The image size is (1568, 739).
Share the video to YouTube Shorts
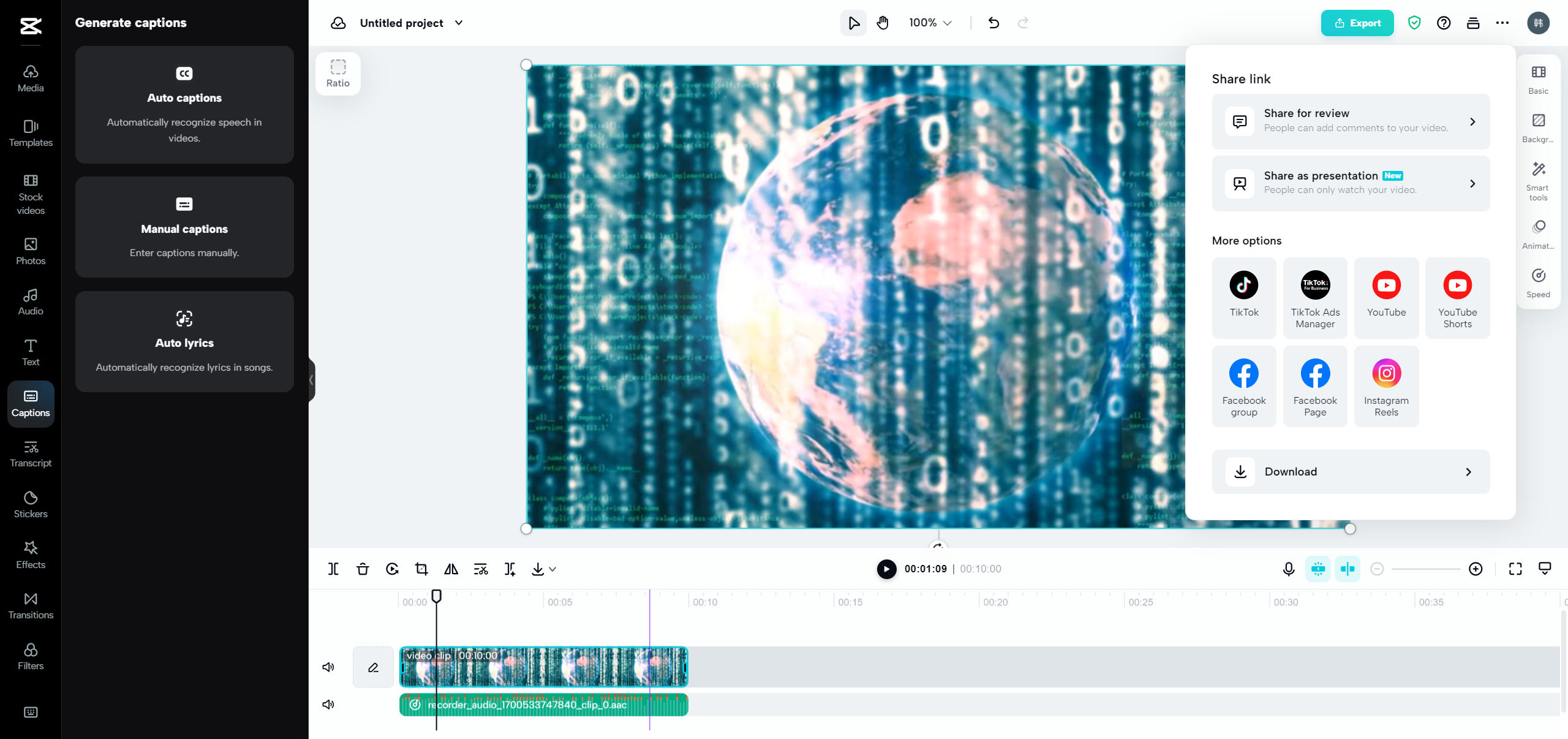[x=1457, y=298]
